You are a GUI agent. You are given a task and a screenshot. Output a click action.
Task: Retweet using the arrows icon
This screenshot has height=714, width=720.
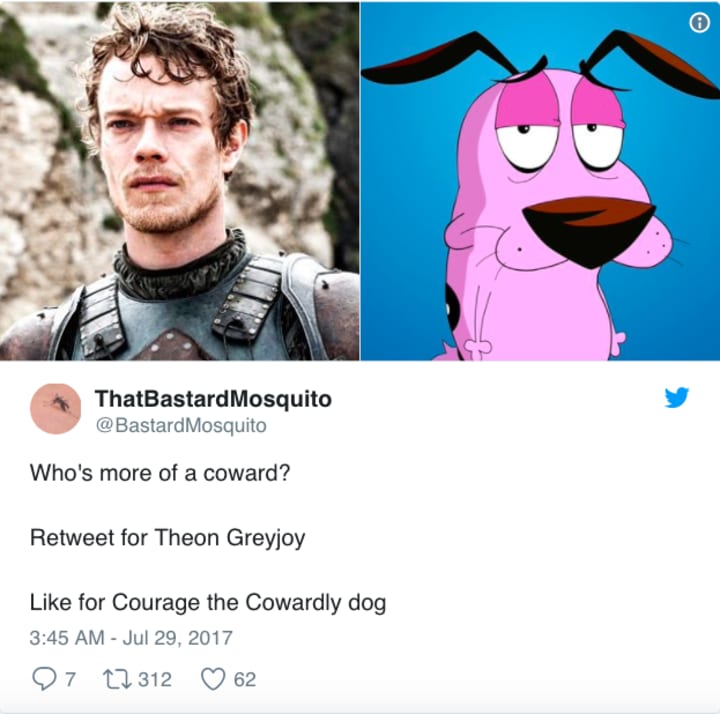pyautogui.click(x=117, y=679)
